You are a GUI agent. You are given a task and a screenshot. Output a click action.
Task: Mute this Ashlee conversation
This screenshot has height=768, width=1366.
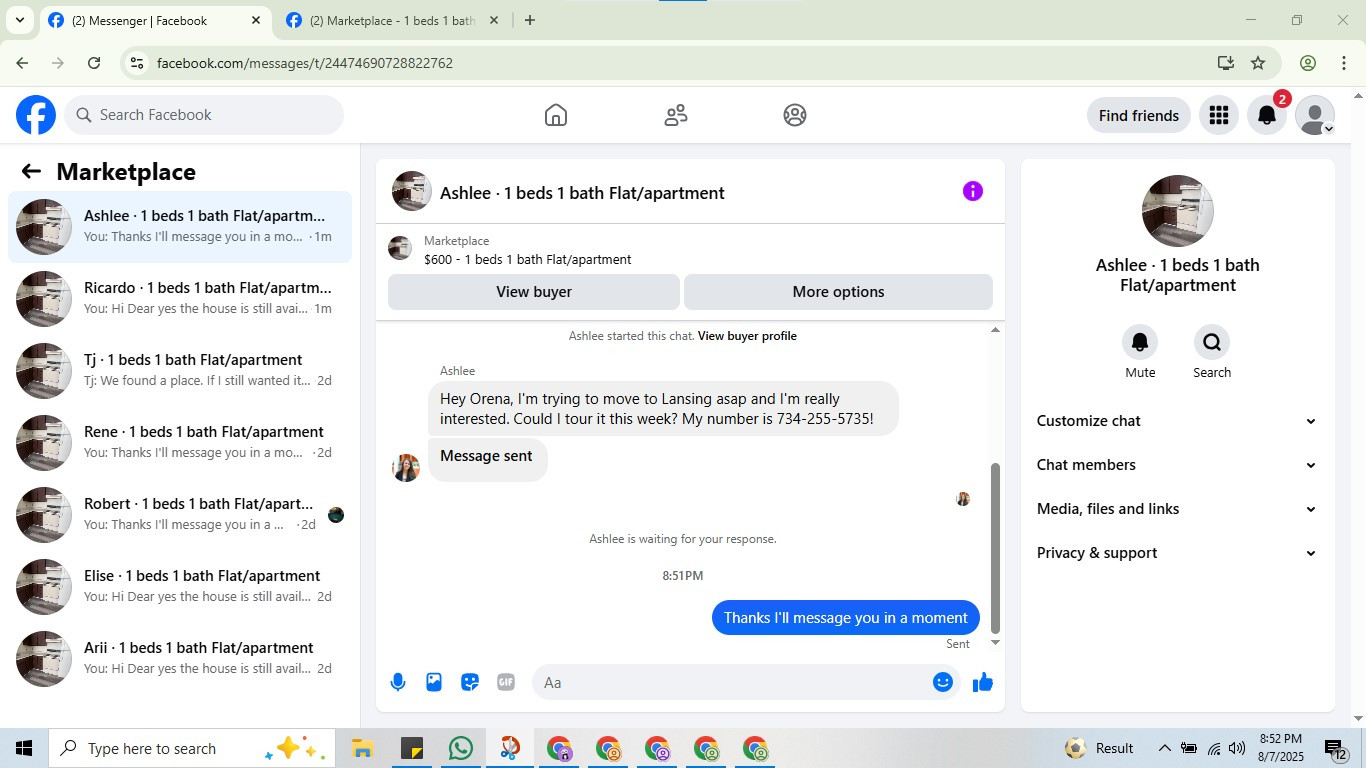[1140, 343]
